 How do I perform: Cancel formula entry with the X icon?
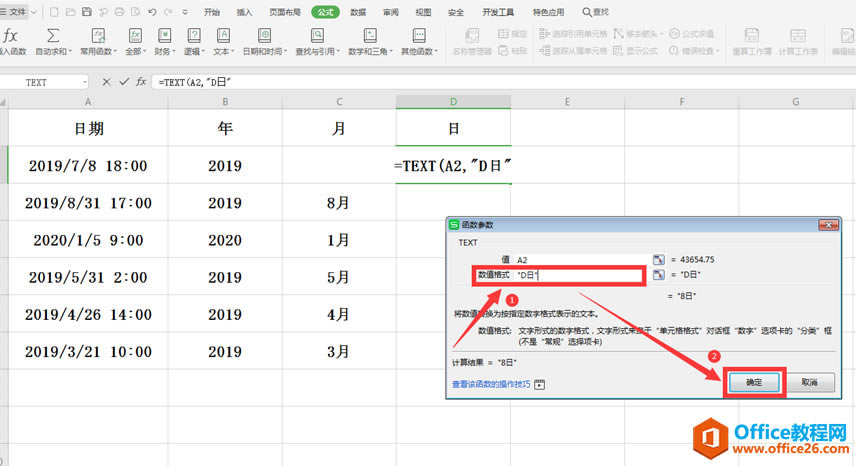pyautogui.click(x=106, y=82)
